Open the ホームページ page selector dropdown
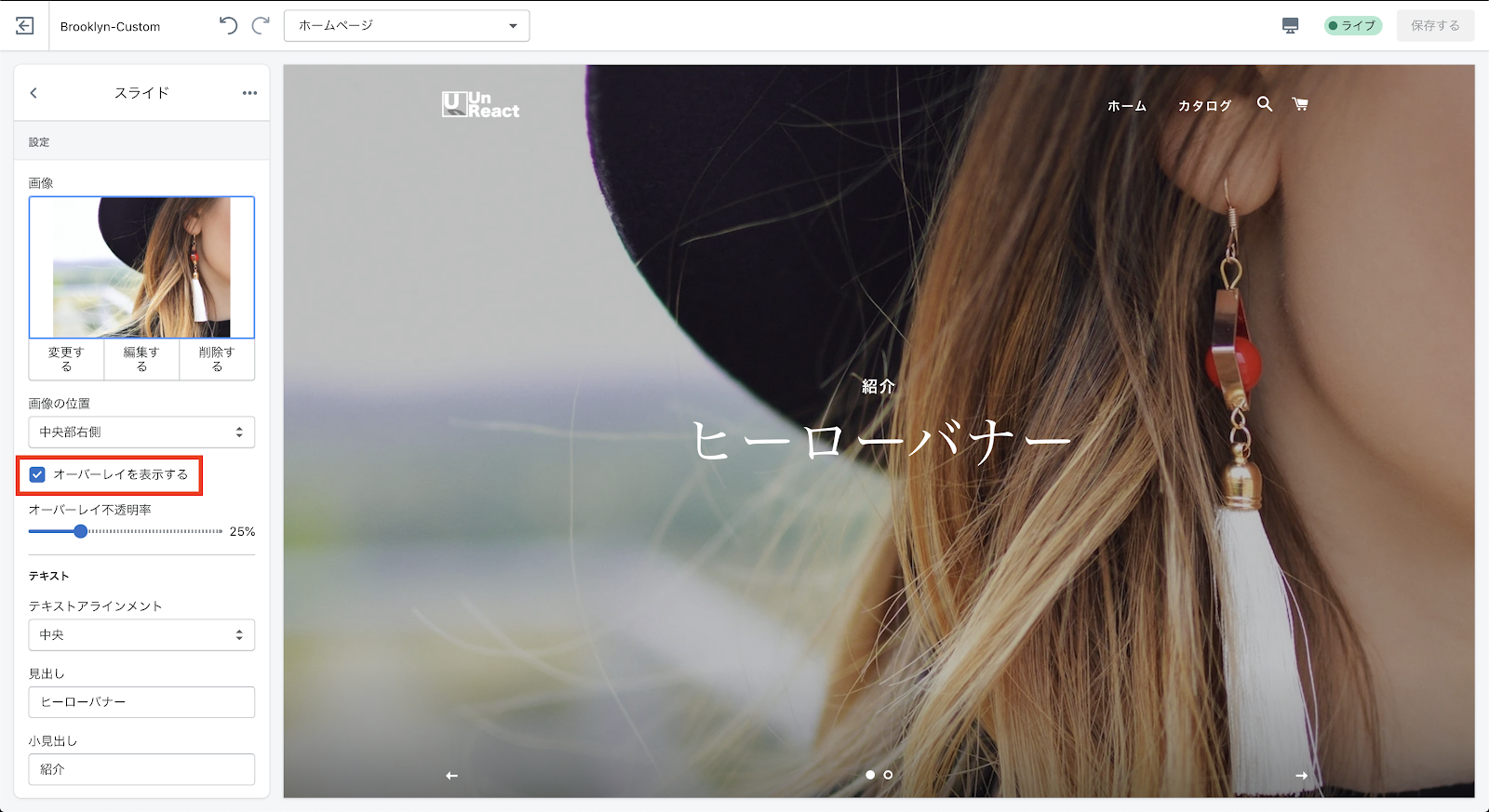The image size is (1489, 812). click(407, 26)
